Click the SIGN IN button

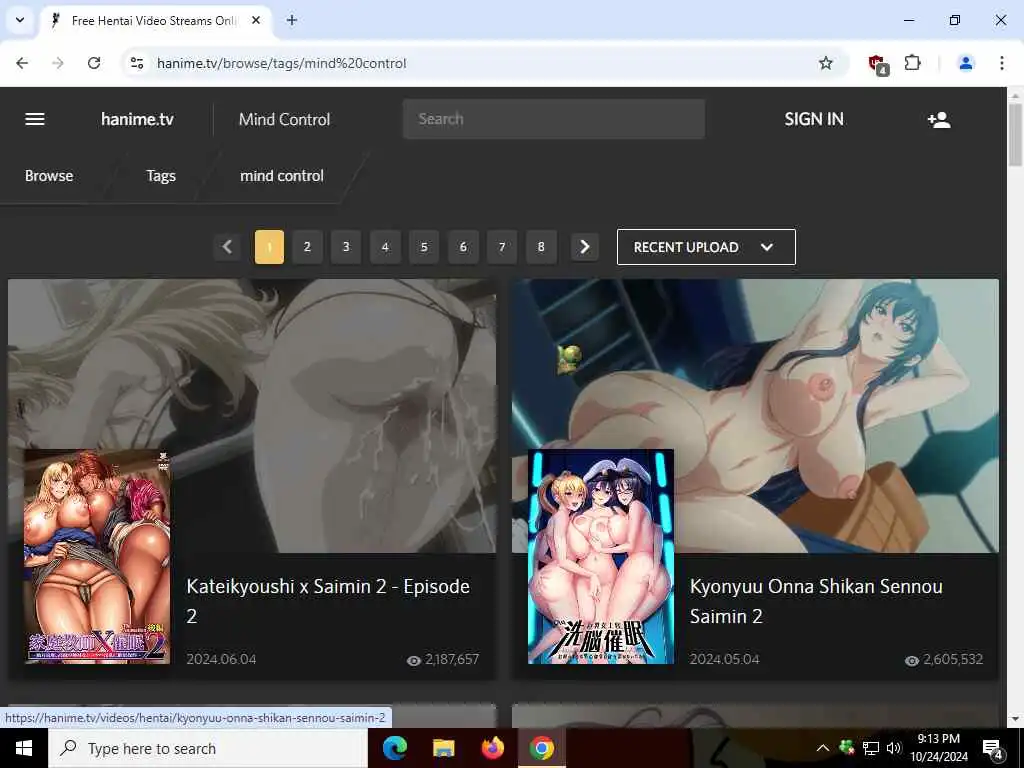click(814, 119)
